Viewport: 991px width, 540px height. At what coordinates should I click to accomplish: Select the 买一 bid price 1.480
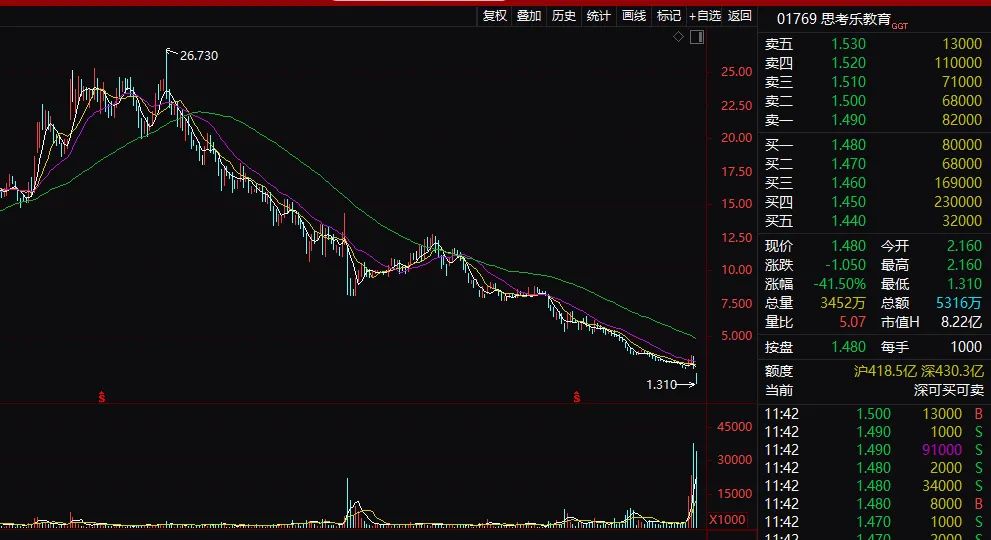click(848, 145)
